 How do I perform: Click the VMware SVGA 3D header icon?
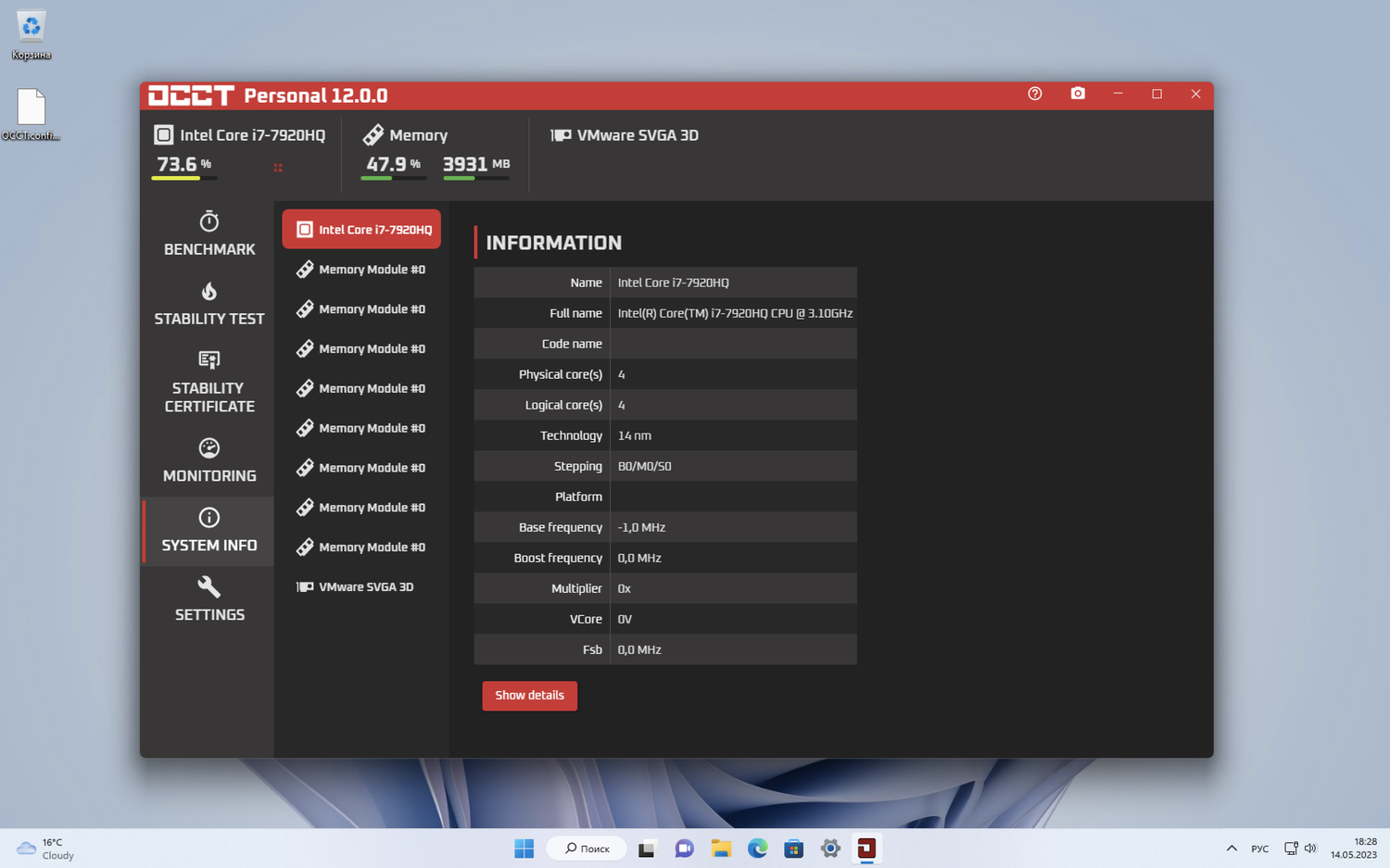pos(561,135)
